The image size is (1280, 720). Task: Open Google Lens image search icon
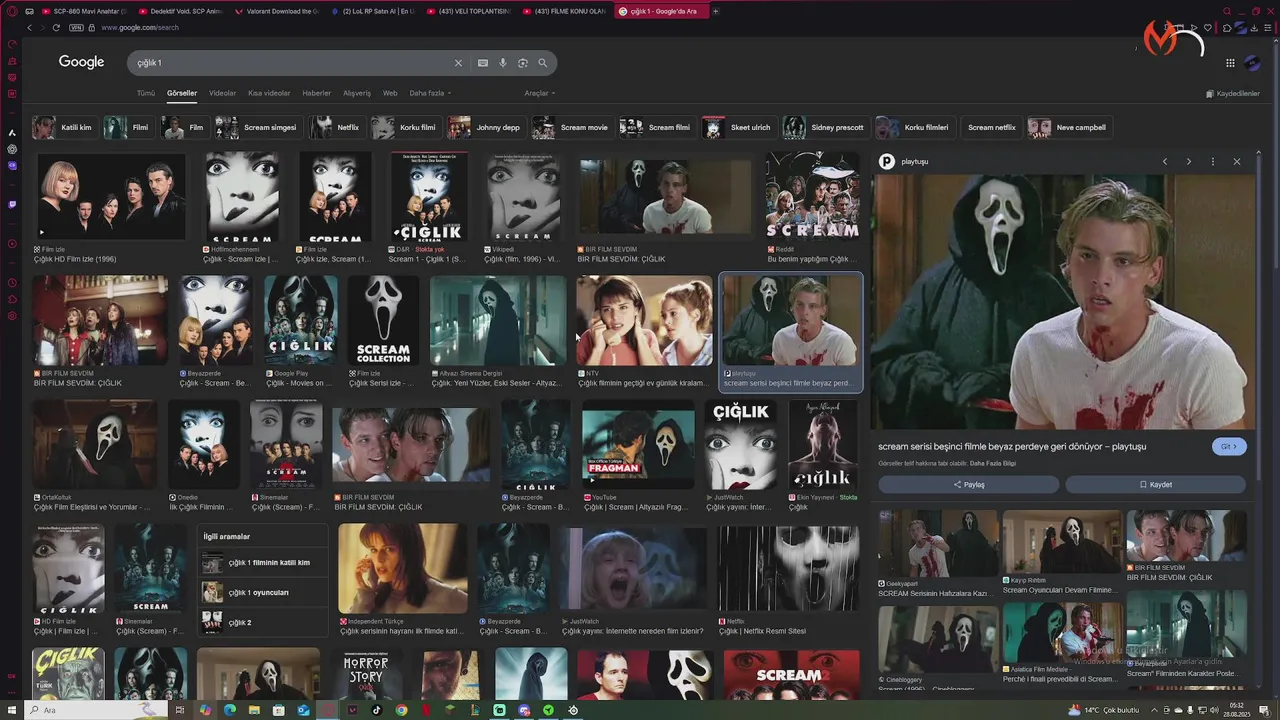click(523, 63)
